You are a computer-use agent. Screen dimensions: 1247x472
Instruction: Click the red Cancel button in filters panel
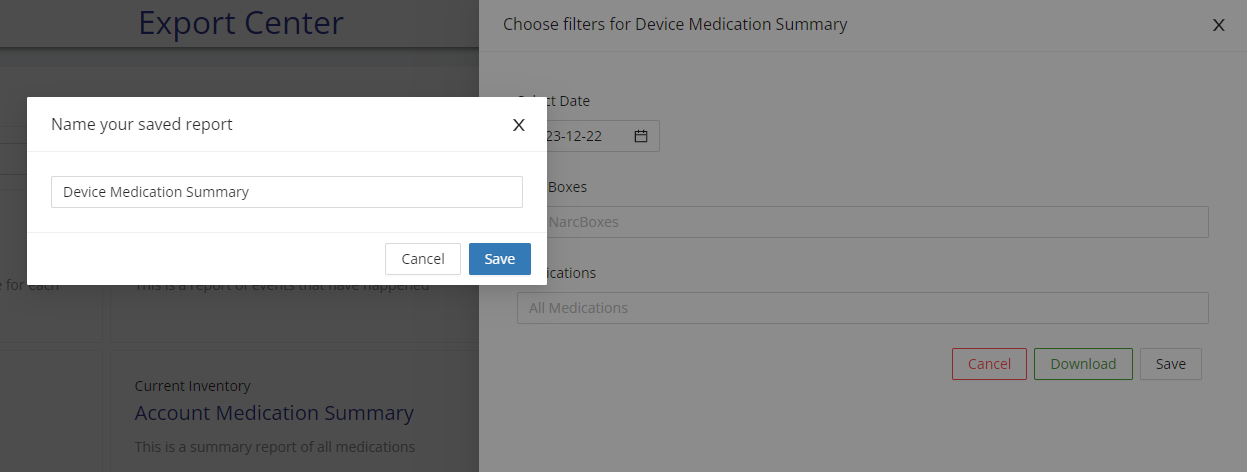[x=989, y=364]
